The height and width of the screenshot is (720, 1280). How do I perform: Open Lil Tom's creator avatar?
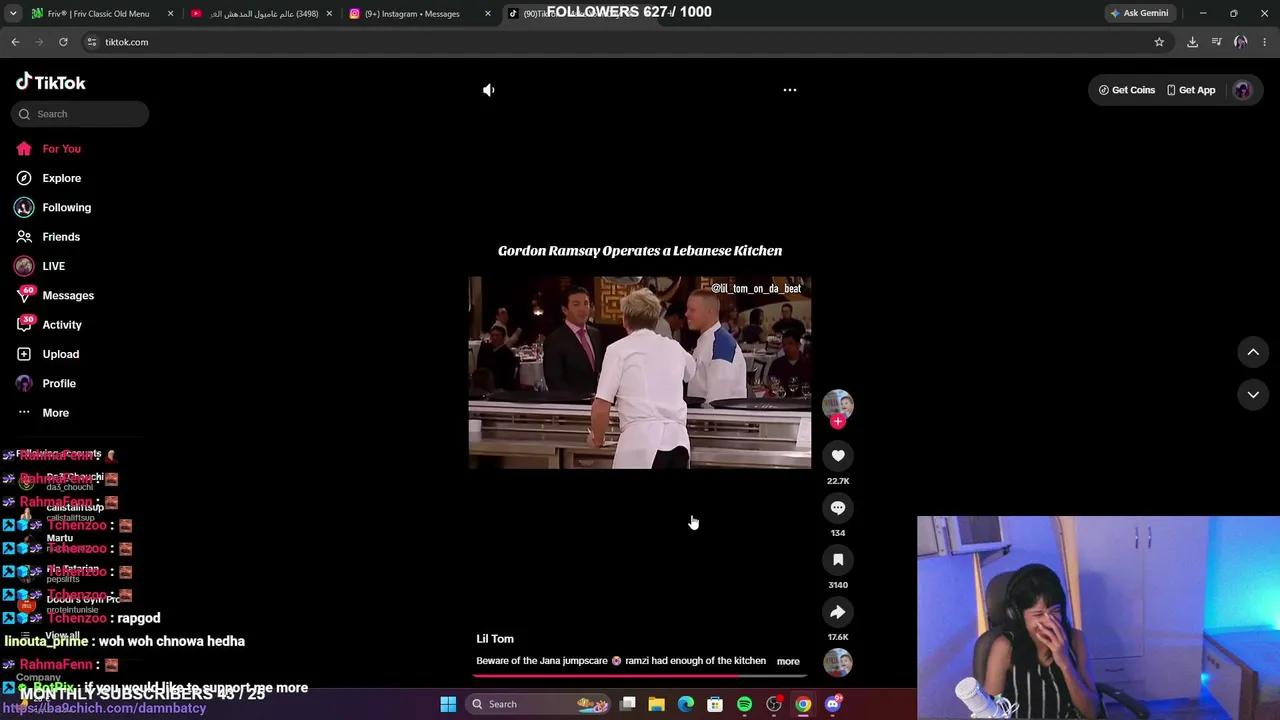838,405
